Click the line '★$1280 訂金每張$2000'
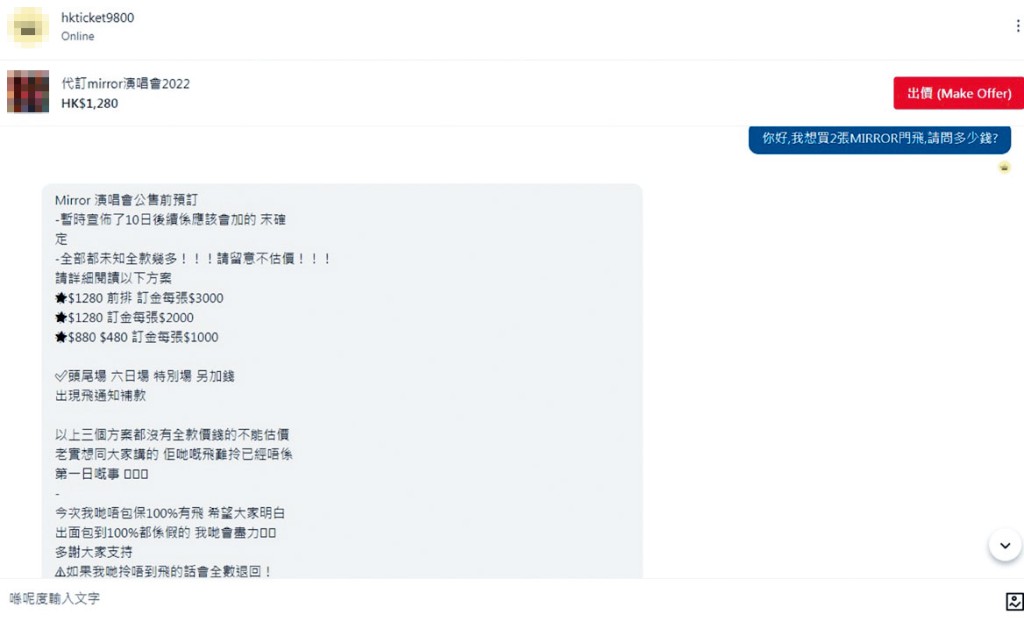1024x622 pixels. click(x=124, y=318)
